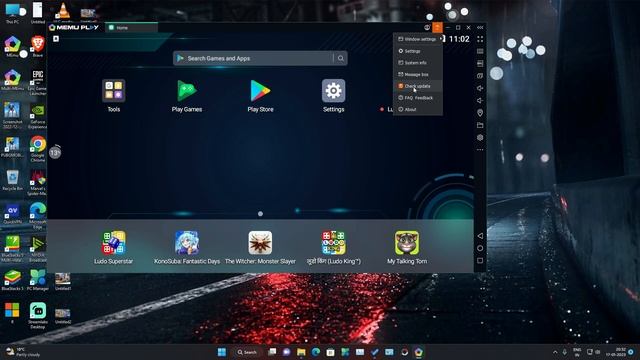Select About in the menu
The height and width of the screenshot is (360, 640).
pos(418,109)
